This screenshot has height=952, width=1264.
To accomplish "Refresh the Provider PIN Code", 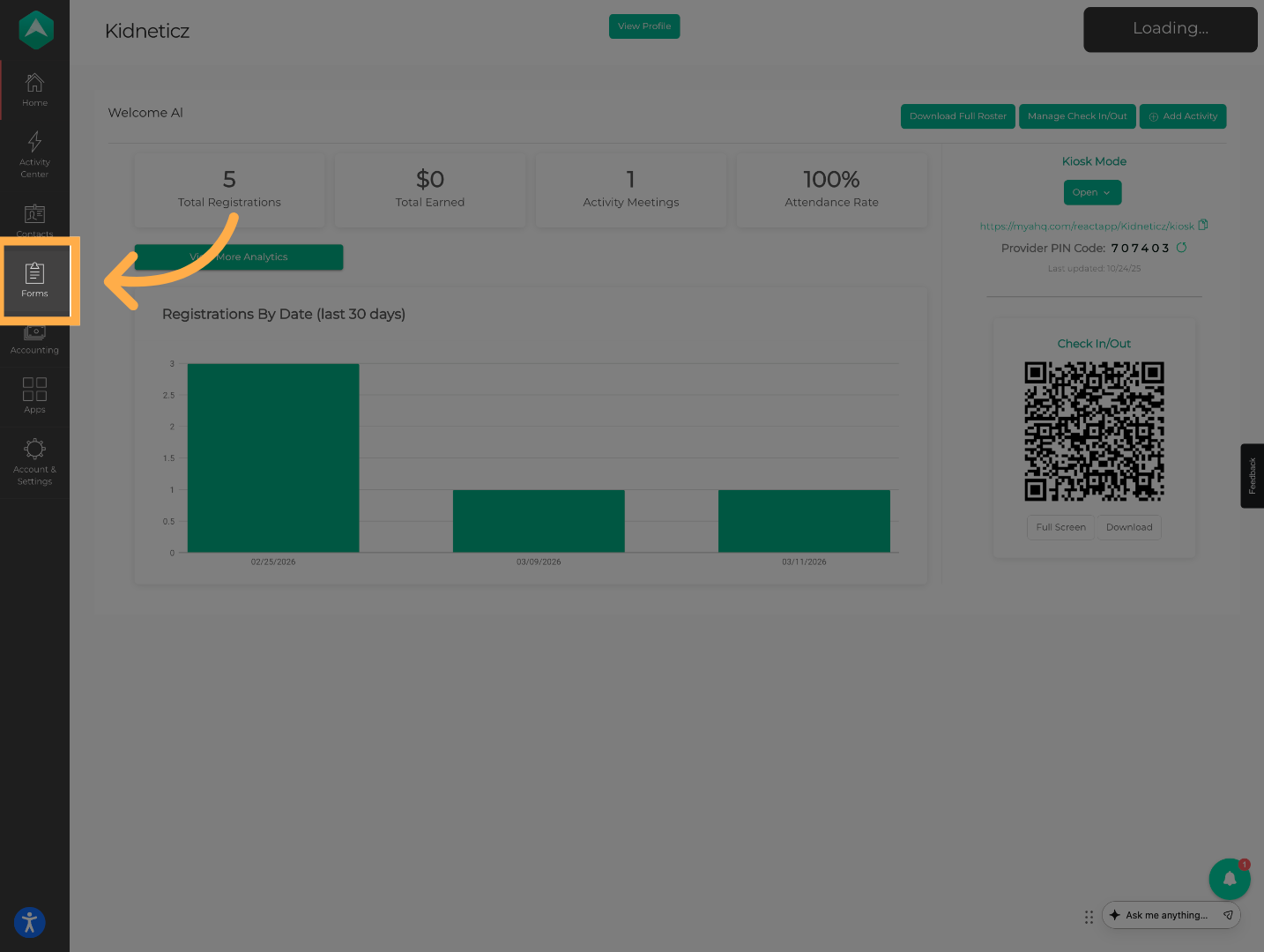I will (x=1181, y=248).
